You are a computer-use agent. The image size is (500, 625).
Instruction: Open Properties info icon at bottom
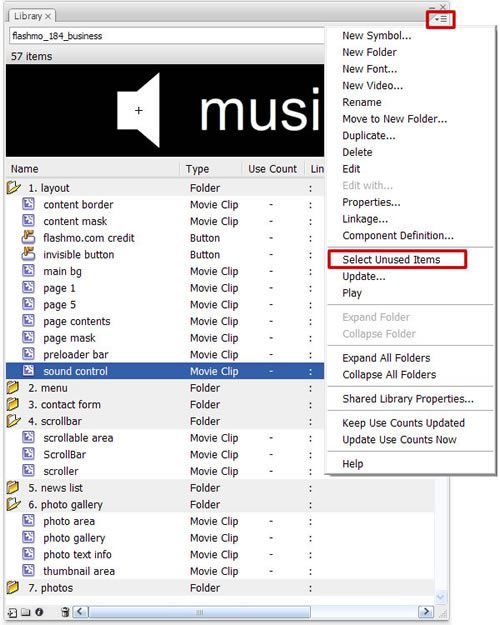tap(39, 612)
